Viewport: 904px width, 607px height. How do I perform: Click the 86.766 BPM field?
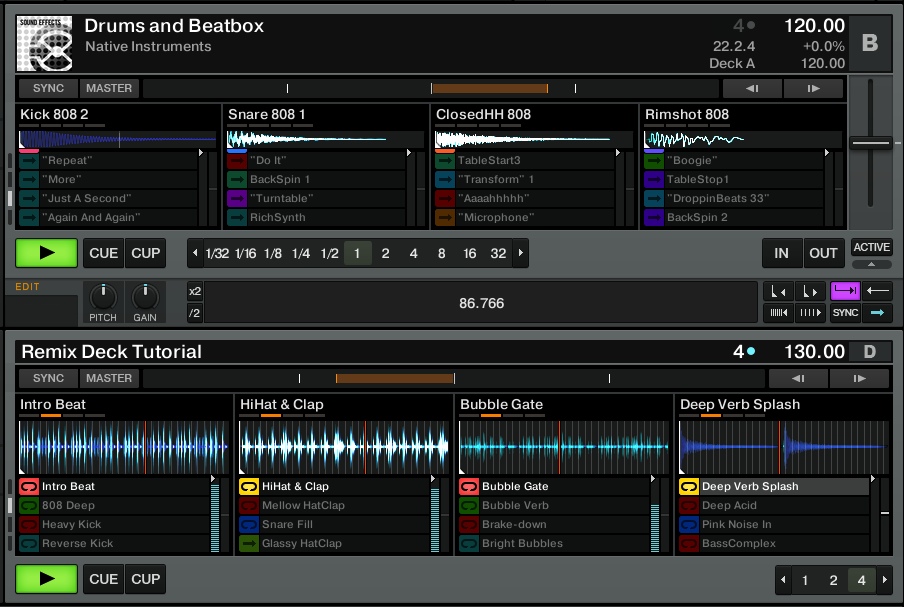481,303
